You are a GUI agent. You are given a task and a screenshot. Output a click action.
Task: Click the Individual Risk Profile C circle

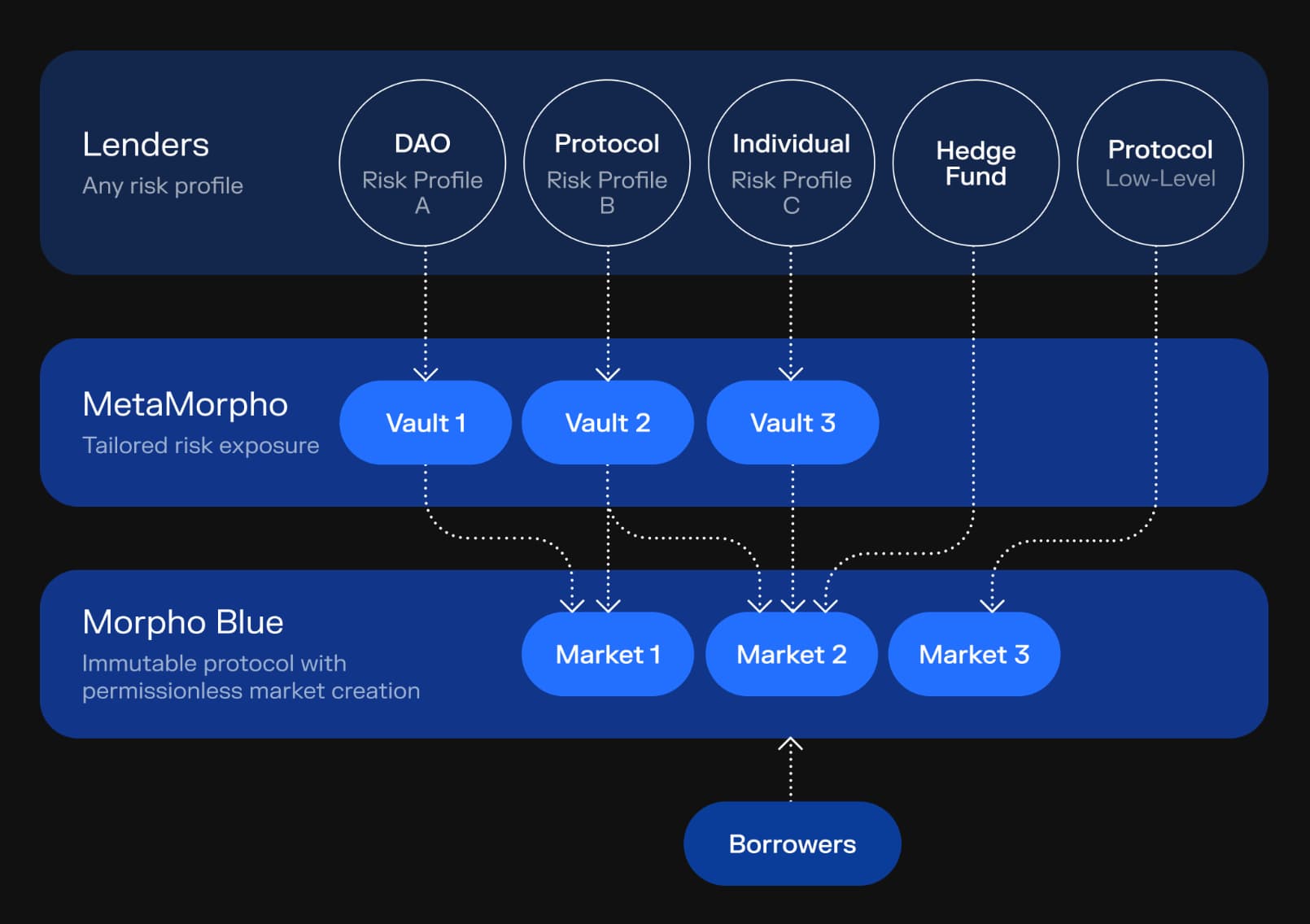click(791, 163)
